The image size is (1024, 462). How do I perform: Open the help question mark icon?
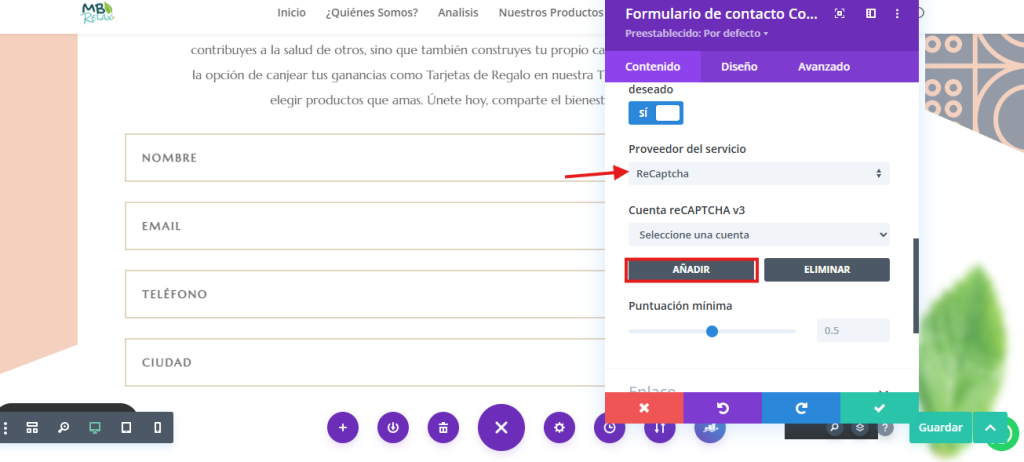click(x=885, y=428)
